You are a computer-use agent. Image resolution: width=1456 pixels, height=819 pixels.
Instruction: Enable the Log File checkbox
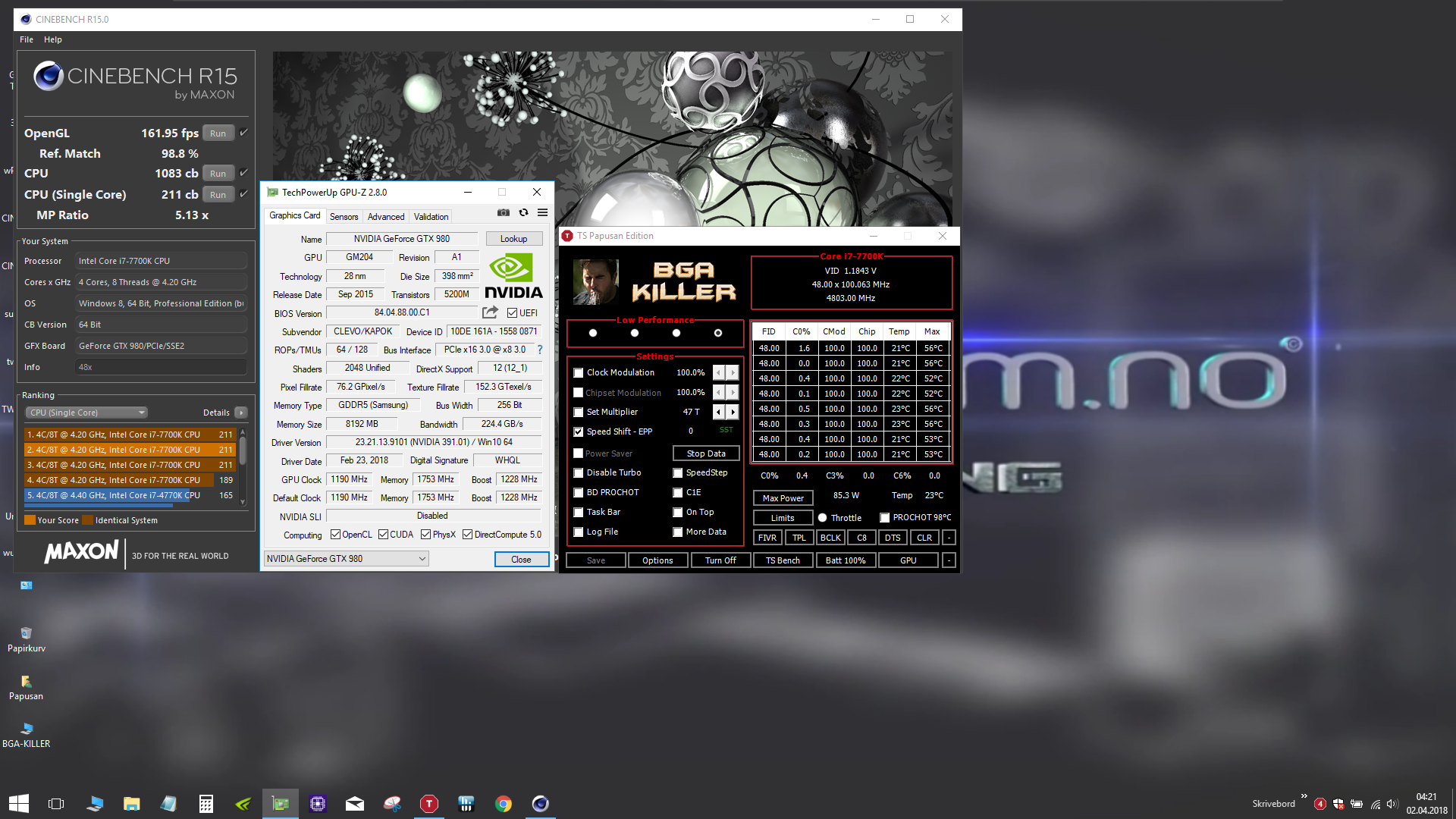tap(579, 532)
